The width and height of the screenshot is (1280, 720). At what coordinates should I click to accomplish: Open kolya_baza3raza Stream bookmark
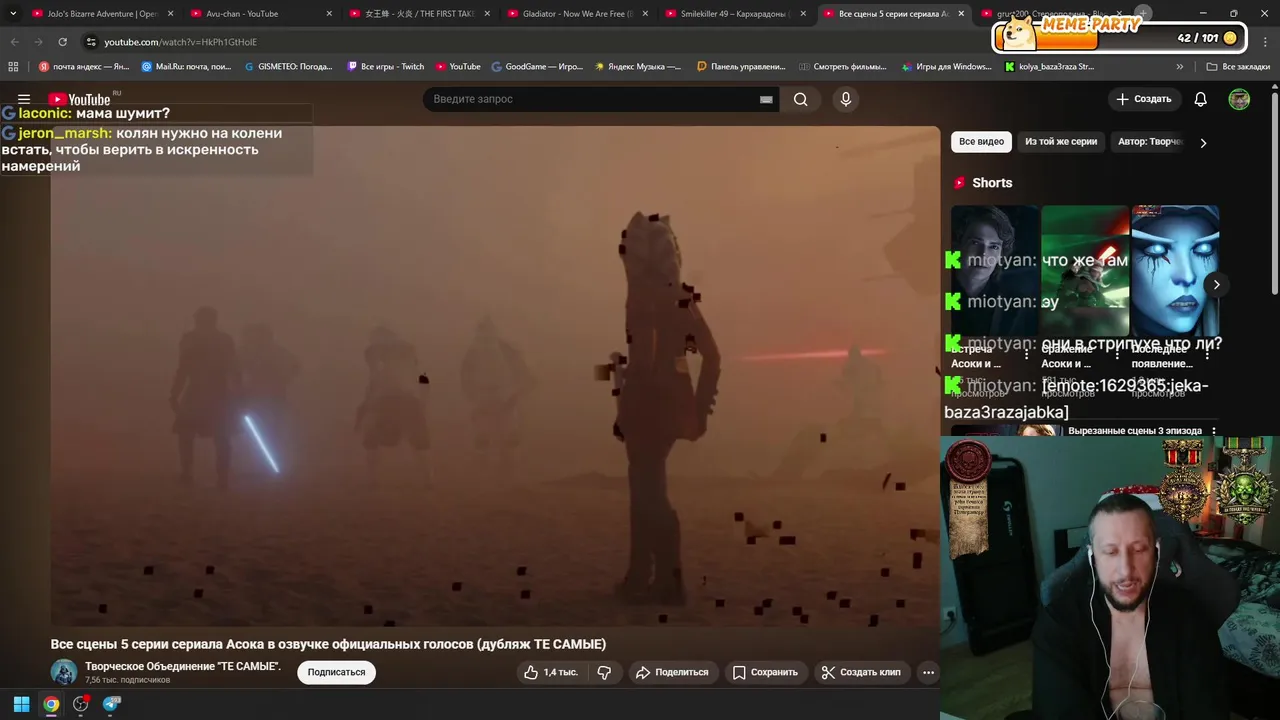[1050, 67]
